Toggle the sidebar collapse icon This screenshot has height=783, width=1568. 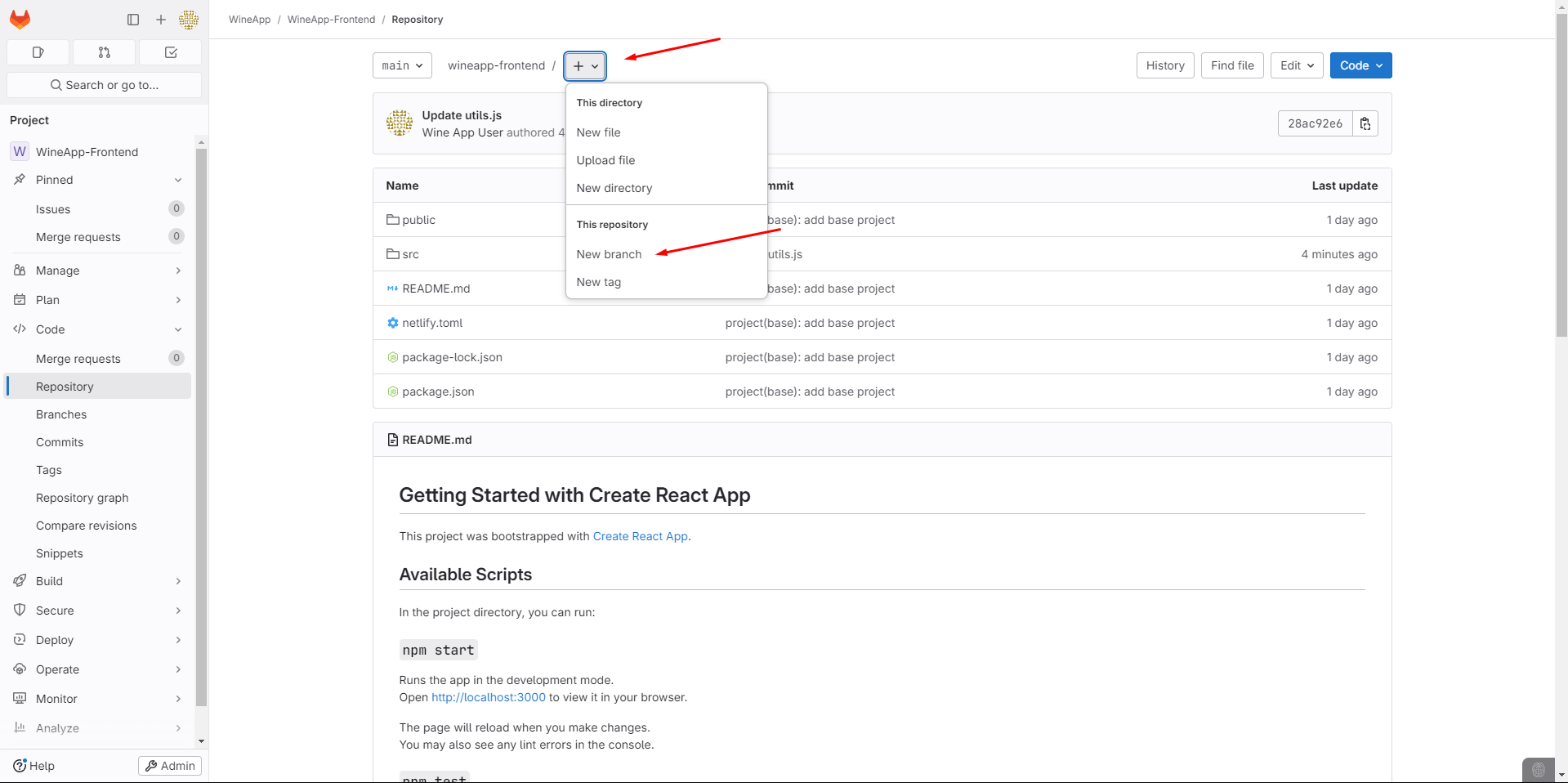[x=133, y=20]
